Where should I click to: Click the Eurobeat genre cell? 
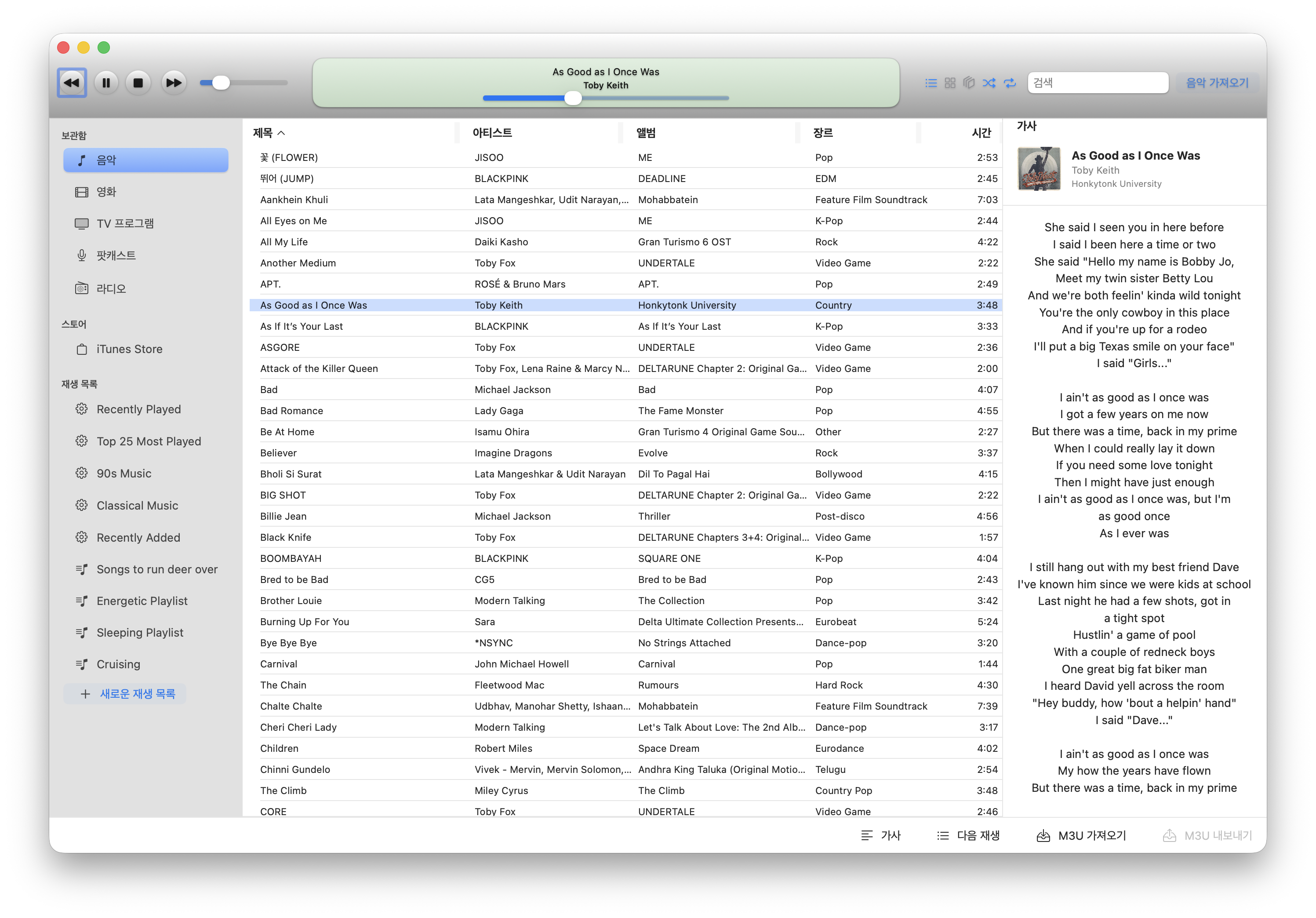tap(836, 622)
